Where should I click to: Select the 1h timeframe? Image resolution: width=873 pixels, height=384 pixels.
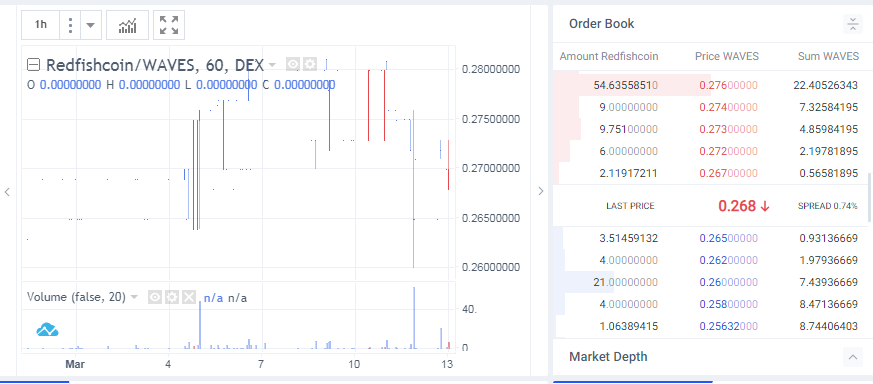pos(41,25)
